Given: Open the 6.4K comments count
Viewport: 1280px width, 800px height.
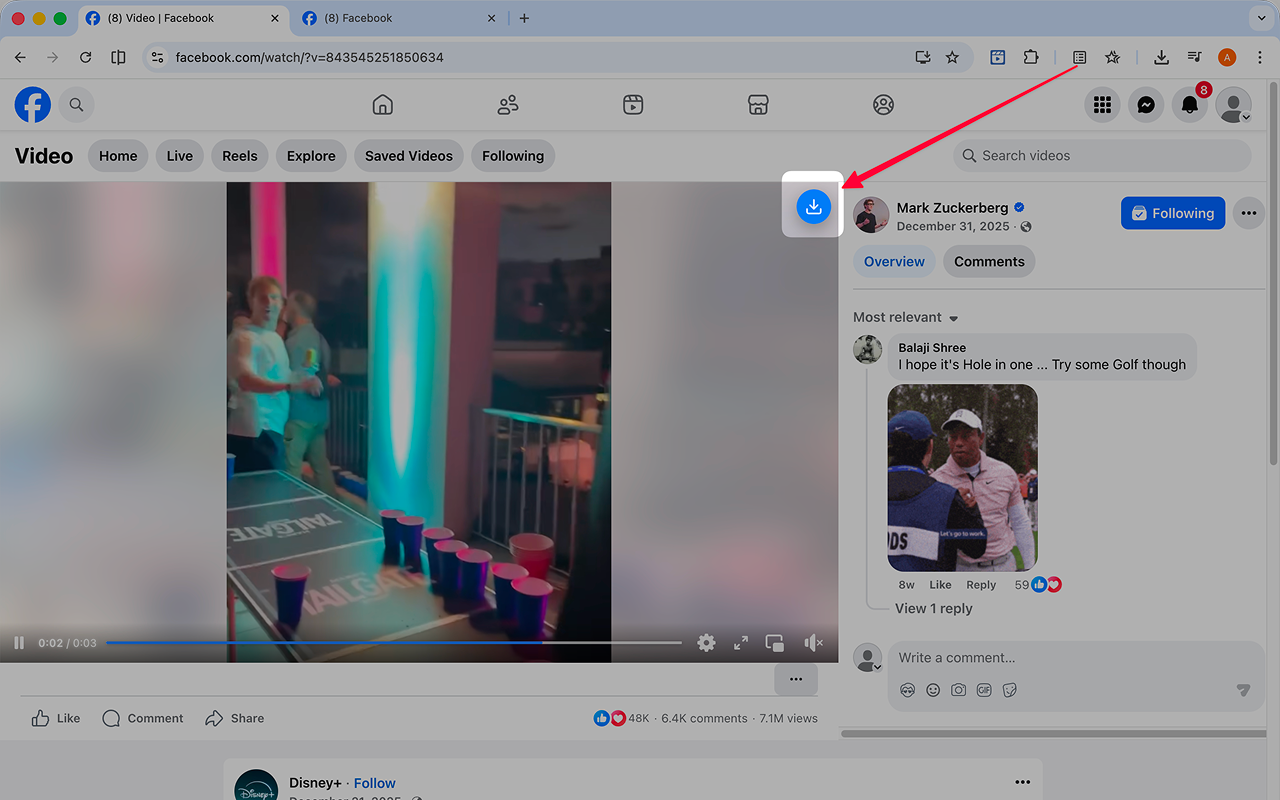Looking at the screenshot, I should (704, 718).
